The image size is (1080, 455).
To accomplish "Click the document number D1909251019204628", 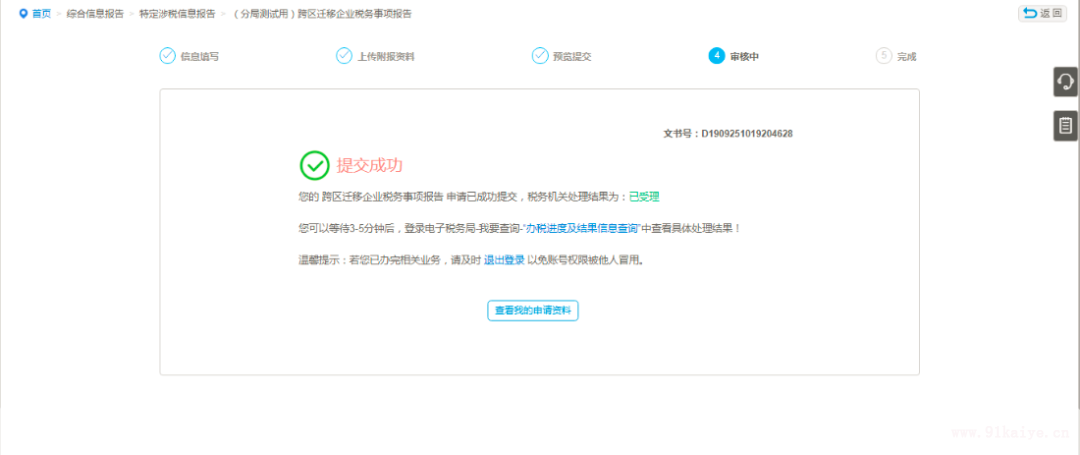I will click(x=746, y=133).
